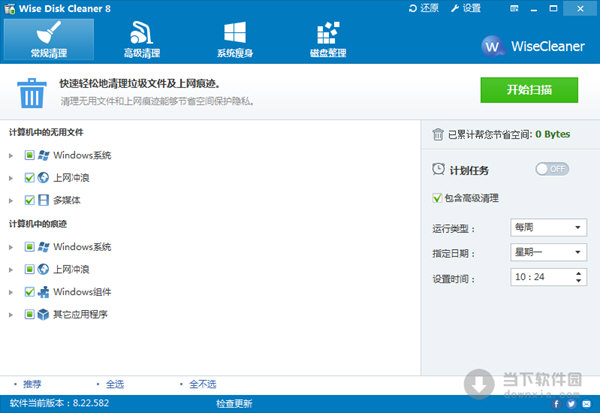Open the 运行类型 dropdown showing 每周

point(548,227)
